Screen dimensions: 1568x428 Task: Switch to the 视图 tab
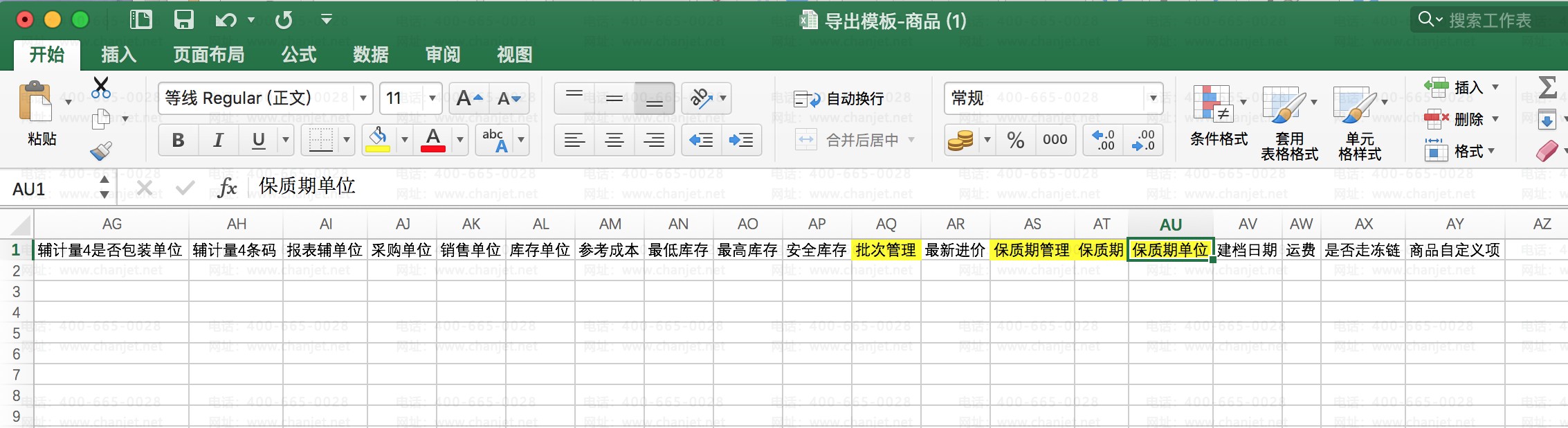pyautogui.click(x=515, y=55)
